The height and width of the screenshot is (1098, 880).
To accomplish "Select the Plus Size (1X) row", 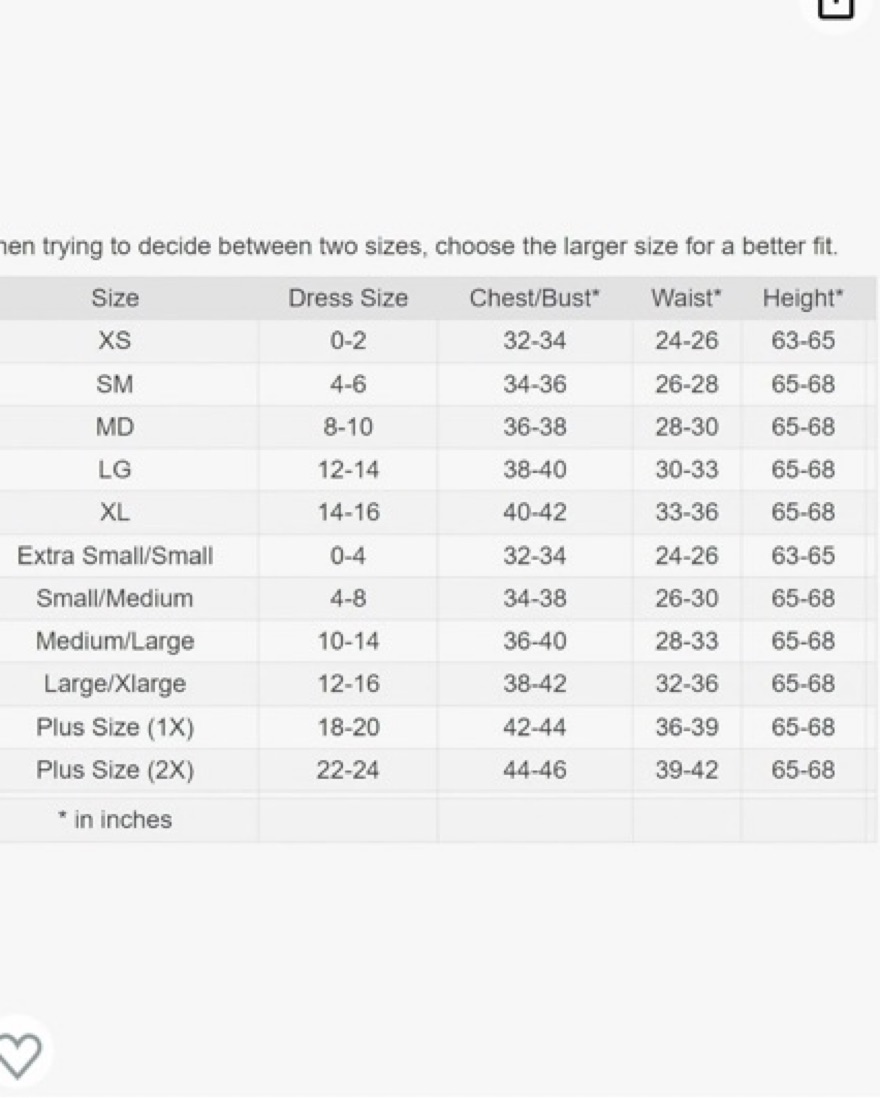I will [x=438, y=728].
